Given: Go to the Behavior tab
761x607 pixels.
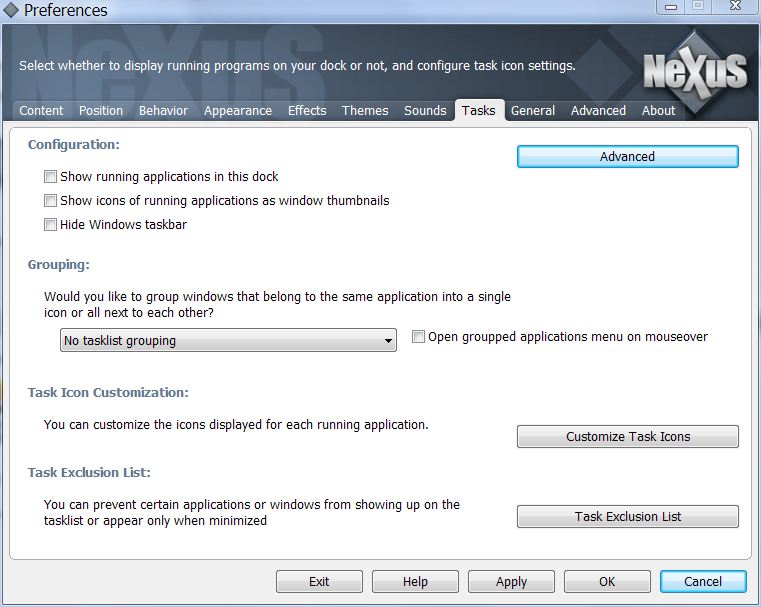Looking at the screenshot, I should pyautogui.click(x=163, y=111).
